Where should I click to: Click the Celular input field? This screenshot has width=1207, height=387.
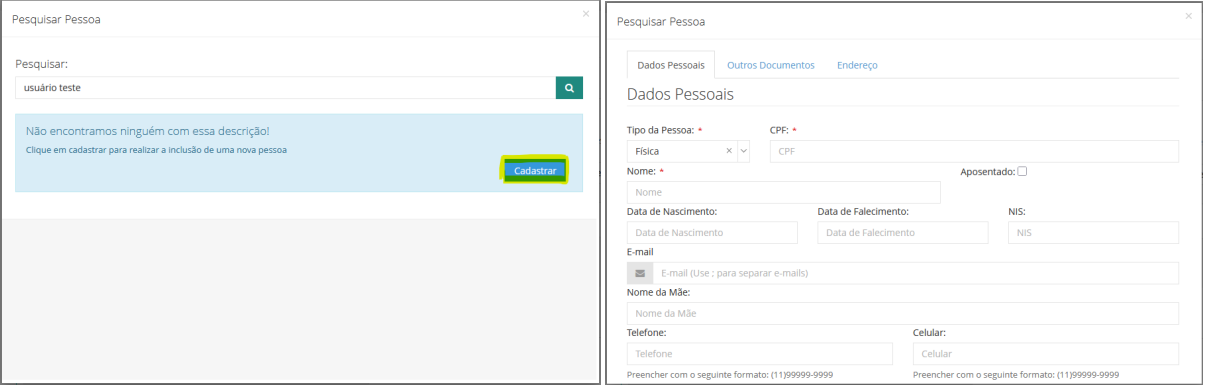point(1046,354)
